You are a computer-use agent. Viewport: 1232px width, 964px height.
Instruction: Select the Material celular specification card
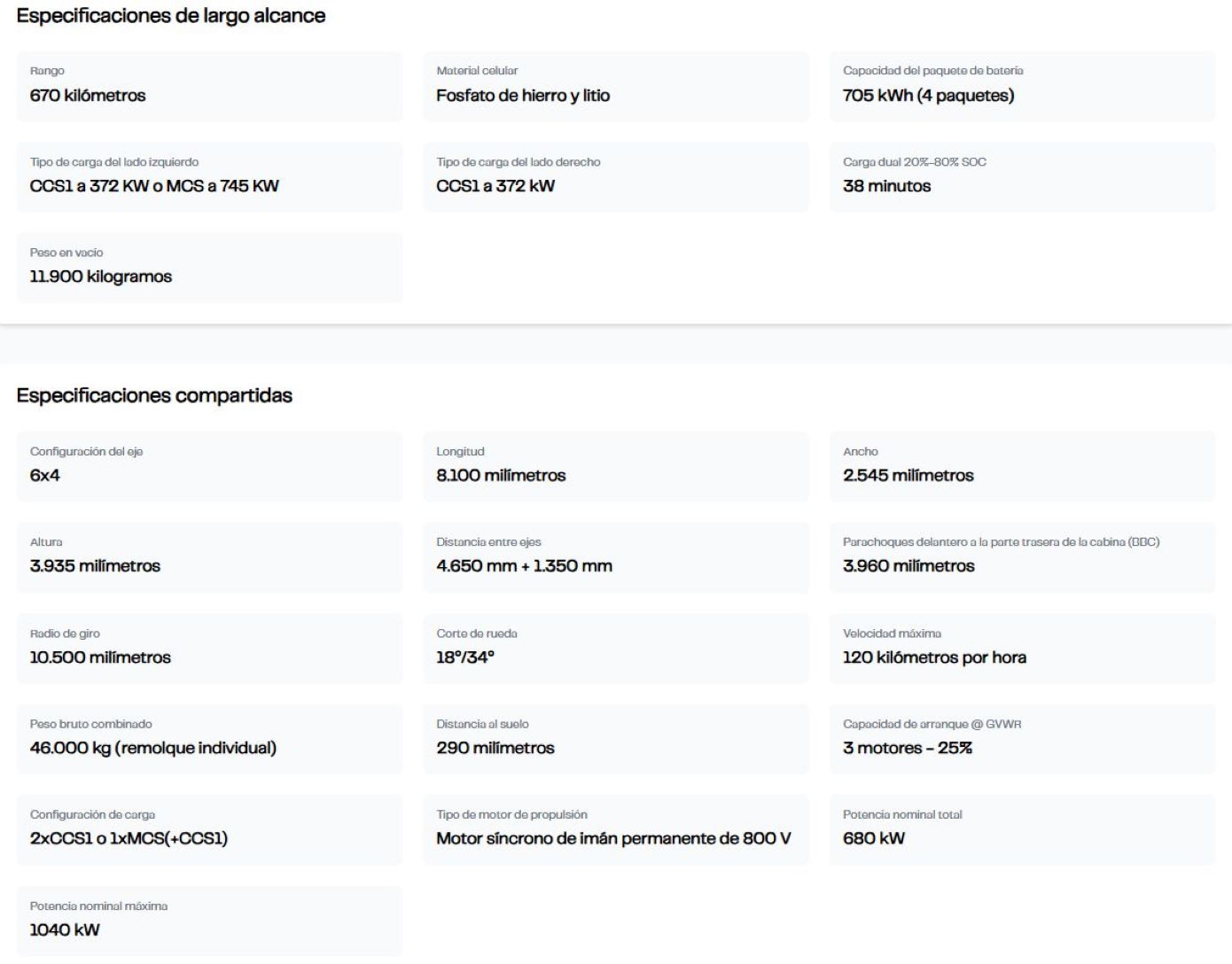click(615, 86)
